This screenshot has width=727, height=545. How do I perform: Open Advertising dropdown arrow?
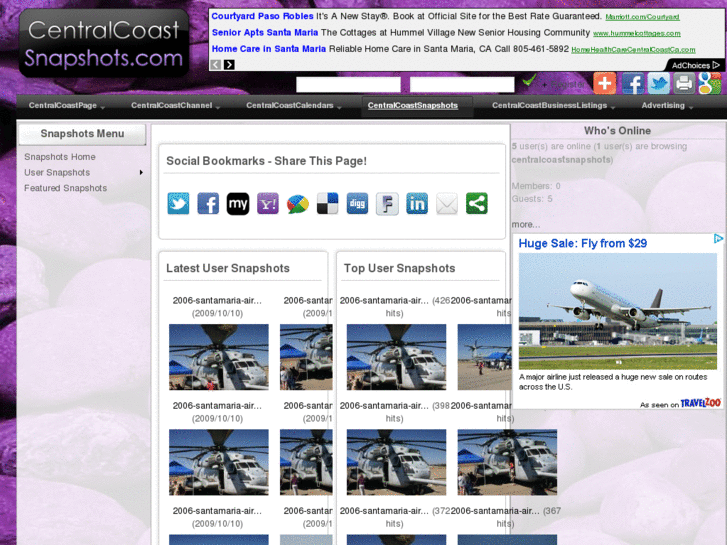[x=691, y=108]
